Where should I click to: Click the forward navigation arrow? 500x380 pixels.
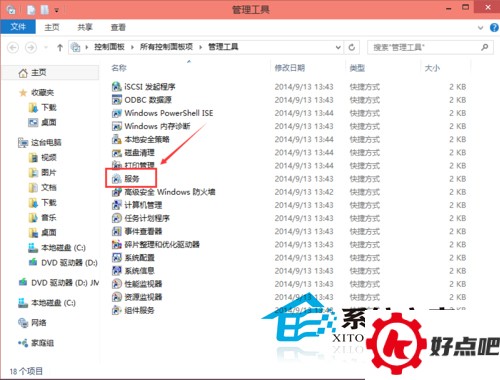[x=31, y=48]
